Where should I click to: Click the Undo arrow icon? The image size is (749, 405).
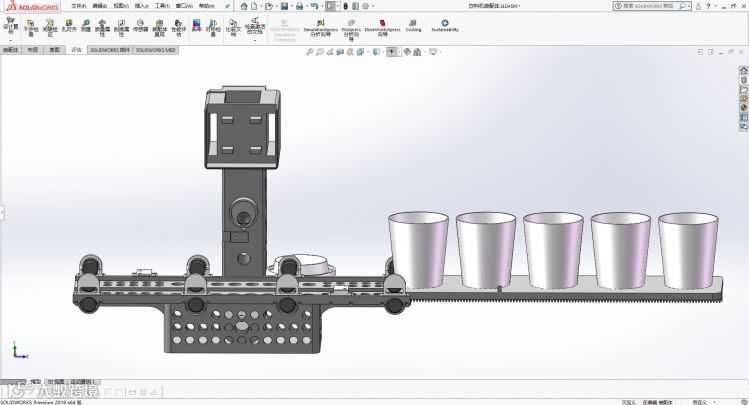click(314, 6)
